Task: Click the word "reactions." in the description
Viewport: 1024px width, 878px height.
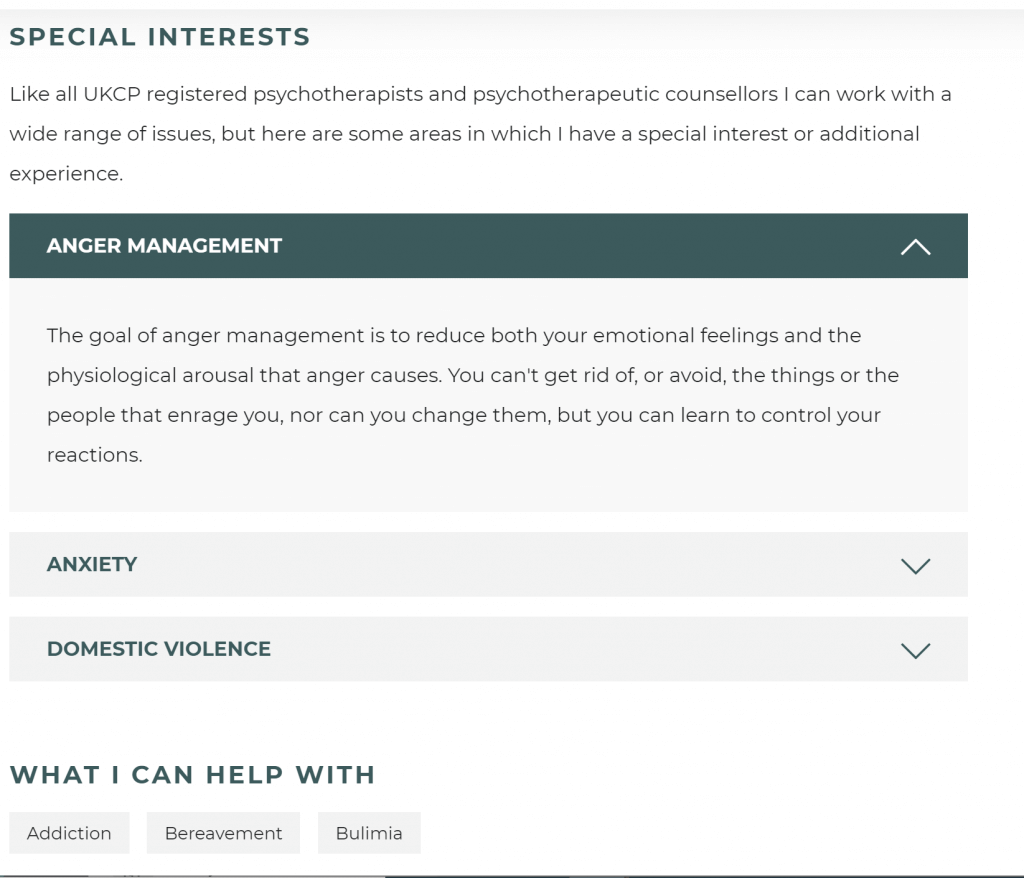Action: 95,455
